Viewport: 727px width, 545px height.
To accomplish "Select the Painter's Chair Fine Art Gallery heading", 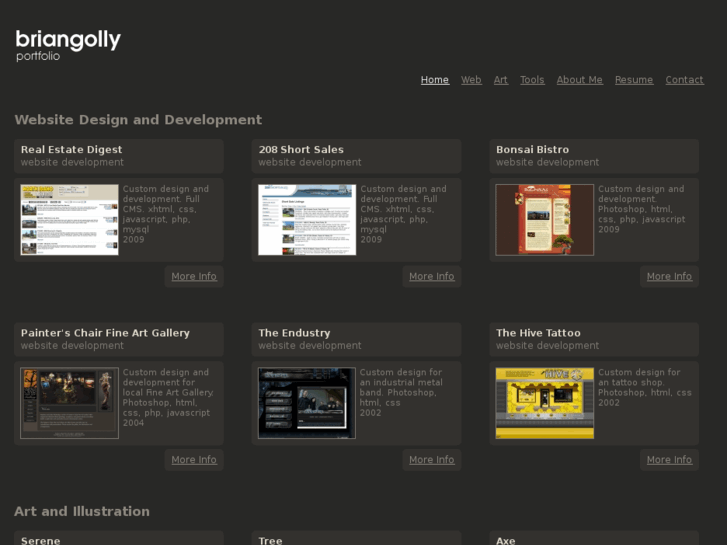I will coord(105,333).
